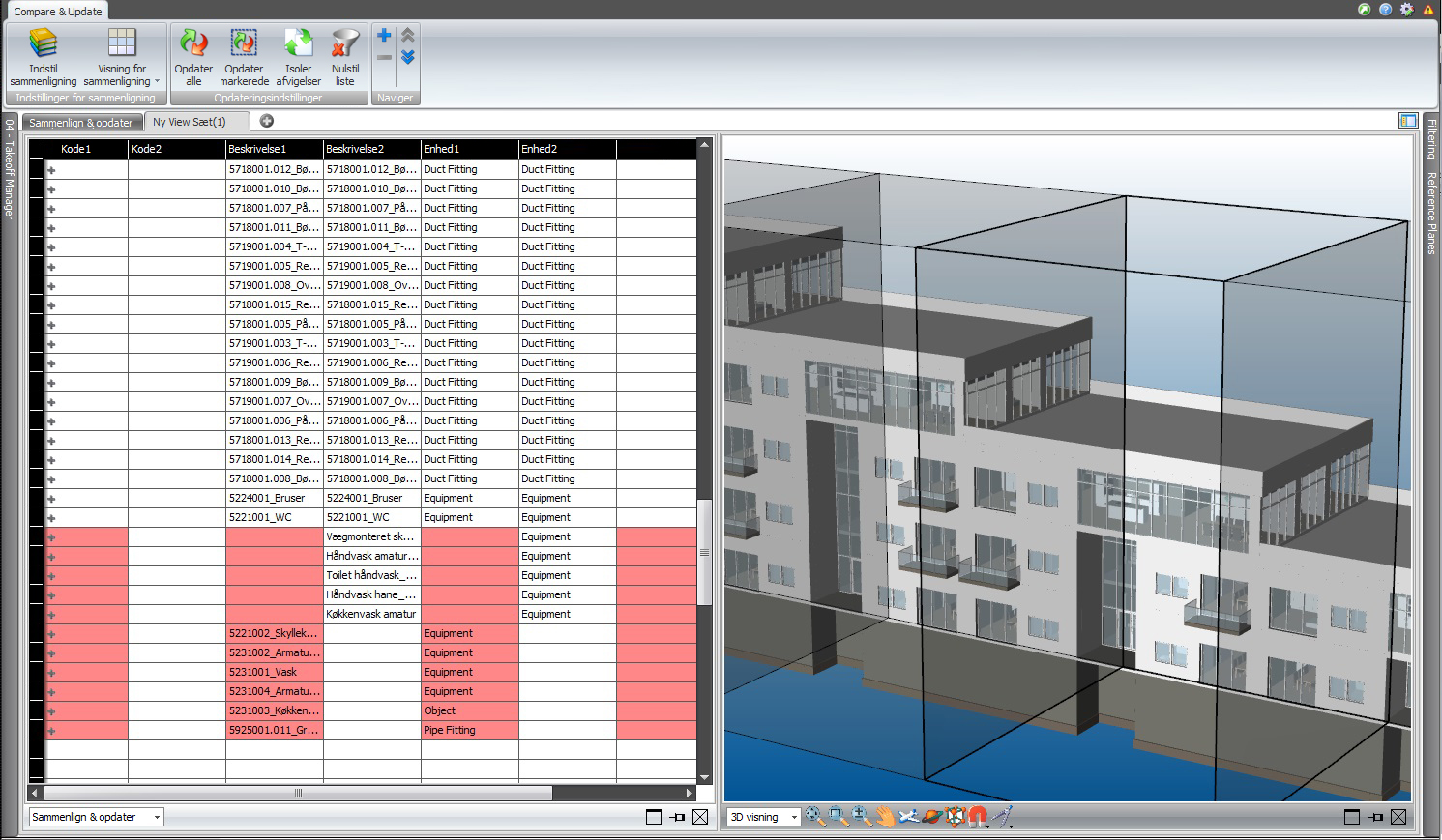
Task: Click the warning triangle icon top right
Action: coord(1428,10)
